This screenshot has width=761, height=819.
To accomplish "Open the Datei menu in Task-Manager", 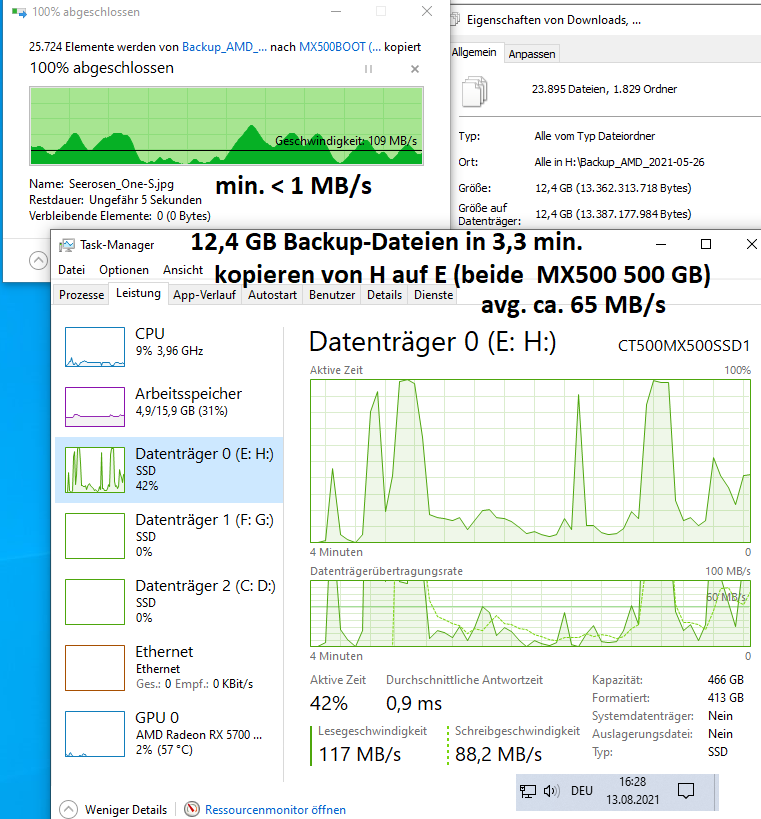I will pyautogui.click(x=72, y=270).
